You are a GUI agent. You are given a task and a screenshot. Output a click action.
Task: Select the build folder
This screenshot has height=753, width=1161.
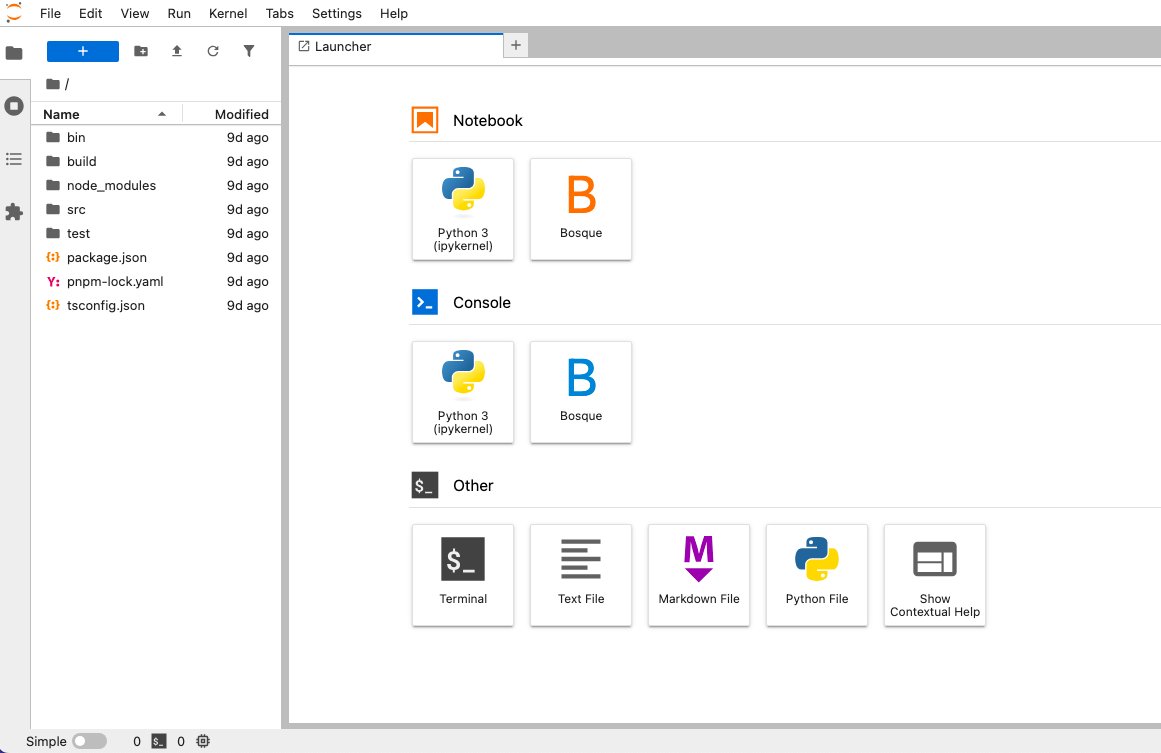pos(156,161)
